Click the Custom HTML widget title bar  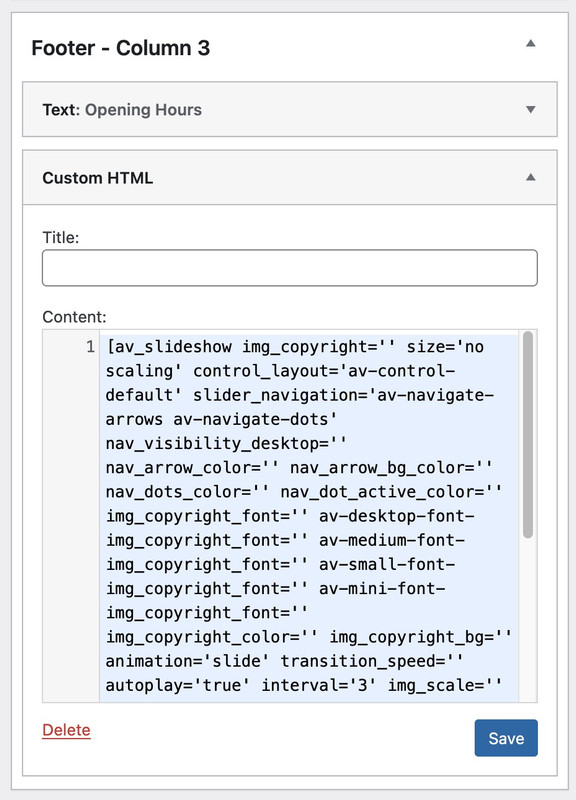290,178
